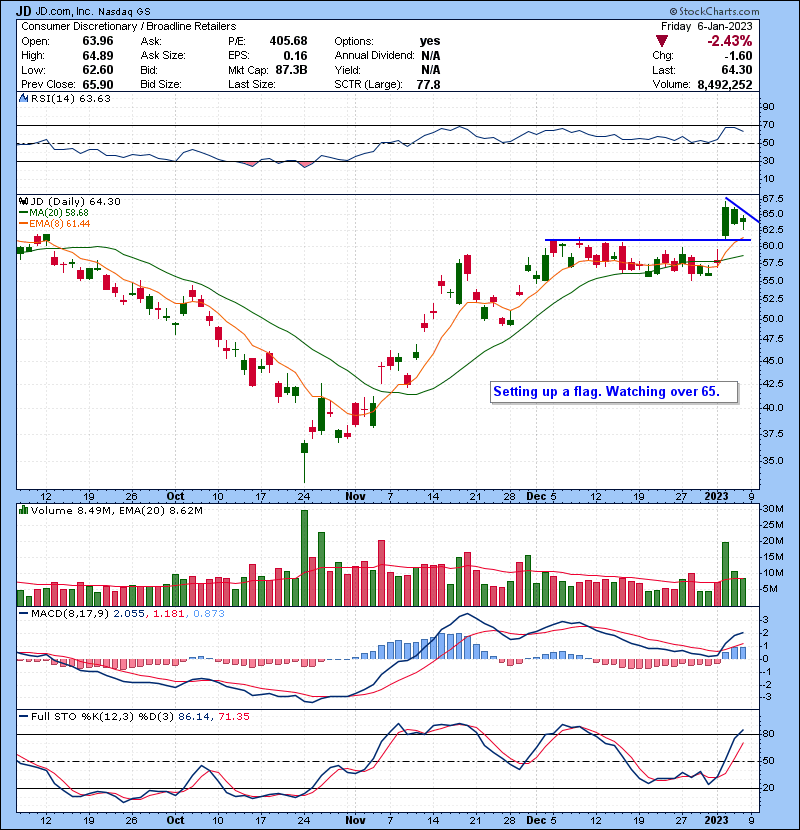Click the 'Ask Size:' label
The height and width of the screenshot is (830, 800).
click(163, 56)
